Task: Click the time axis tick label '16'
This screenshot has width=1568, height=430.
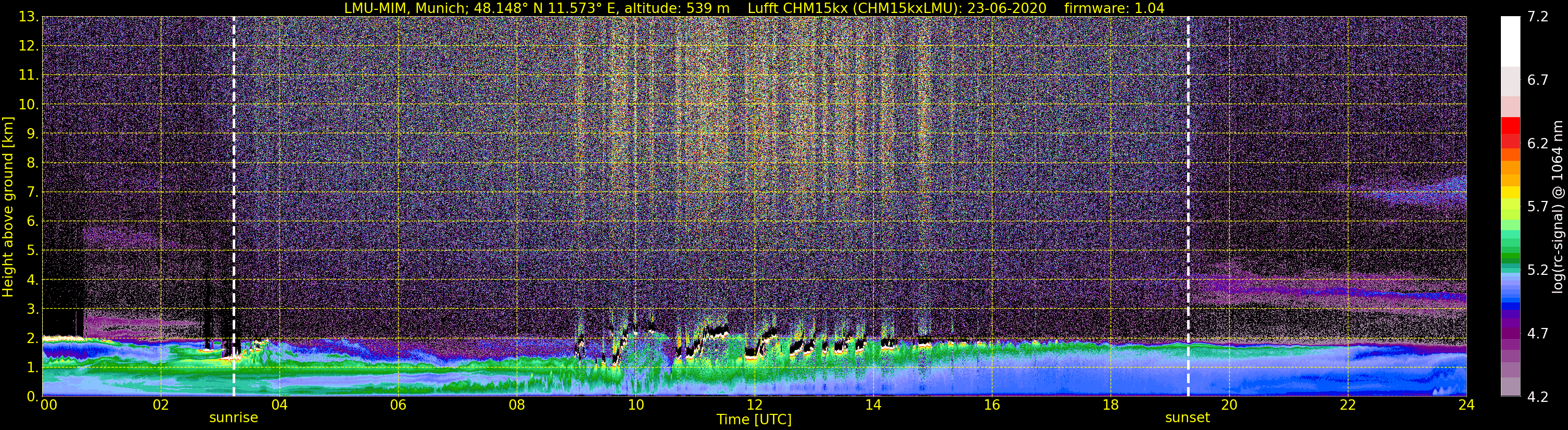Action: coord(991,405)
